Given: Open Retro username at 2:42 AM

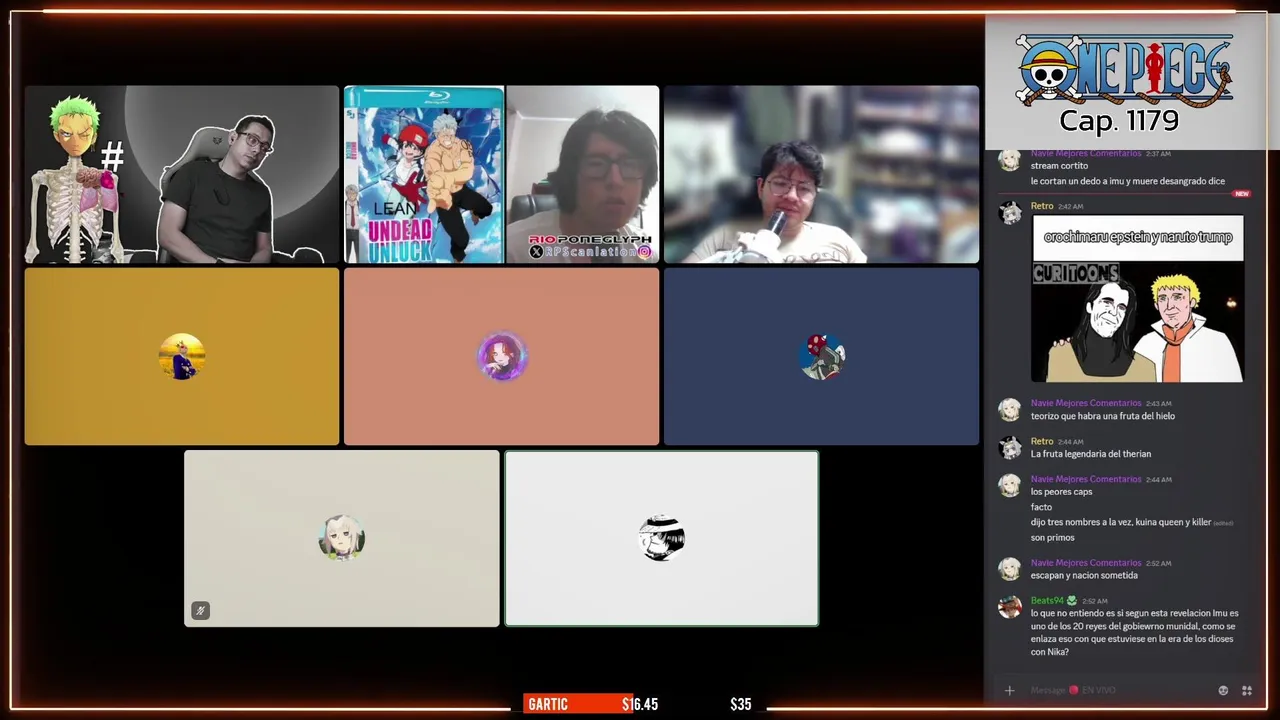Looking at the screenshot, I should [1042, 206].
